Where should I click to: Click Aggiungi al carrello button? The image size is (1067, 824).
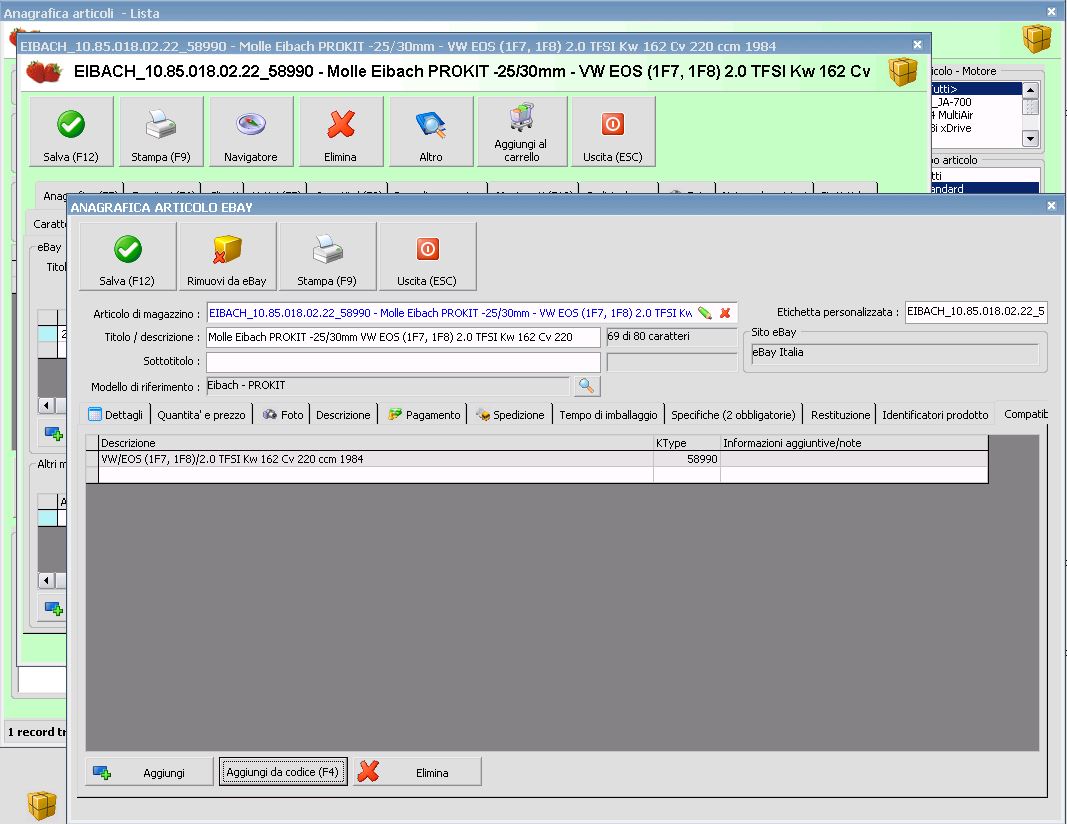(x=522, y=131)
